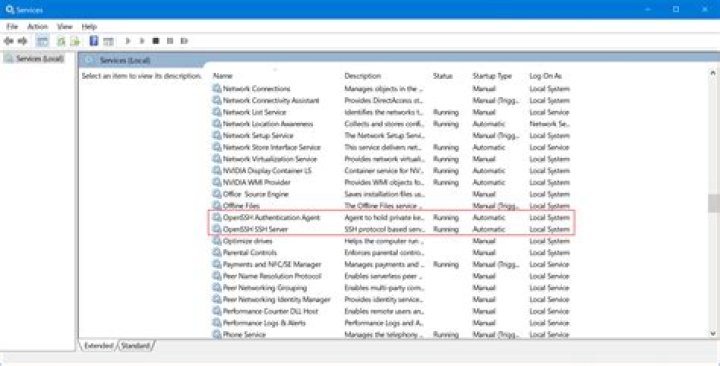
Task: Click the vertical scrollbar thumb
Action: [713, 203]
